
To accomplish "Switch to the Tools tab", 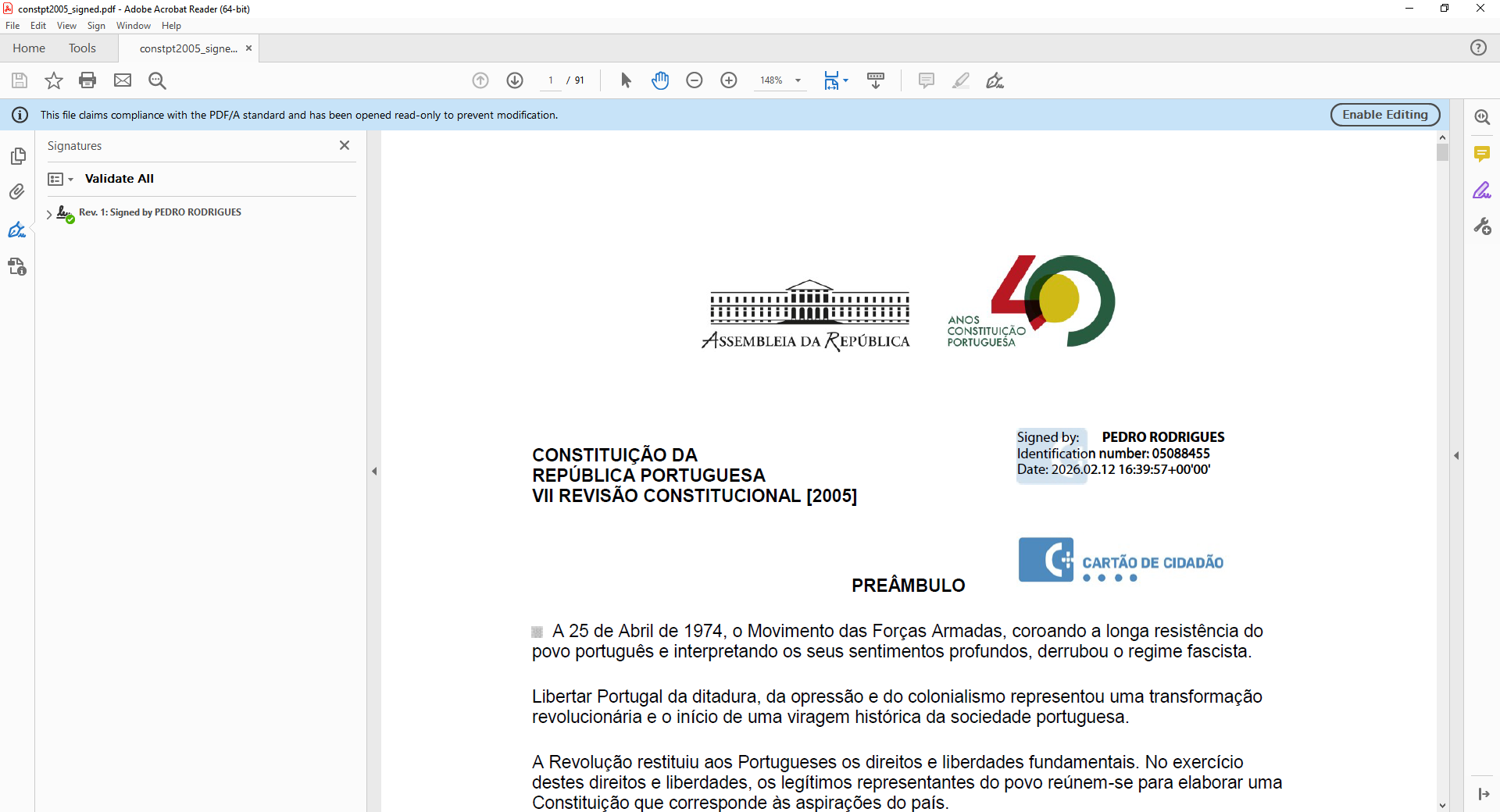I will tap(82, 48).
